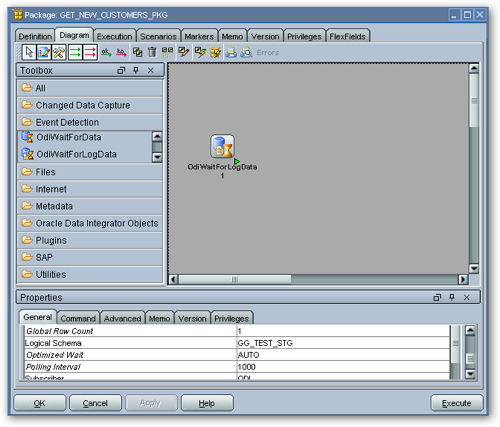This screenshot has height=427, width=500.
Task: Select the free choice arrow pointer tool
Action: [29, 52]
